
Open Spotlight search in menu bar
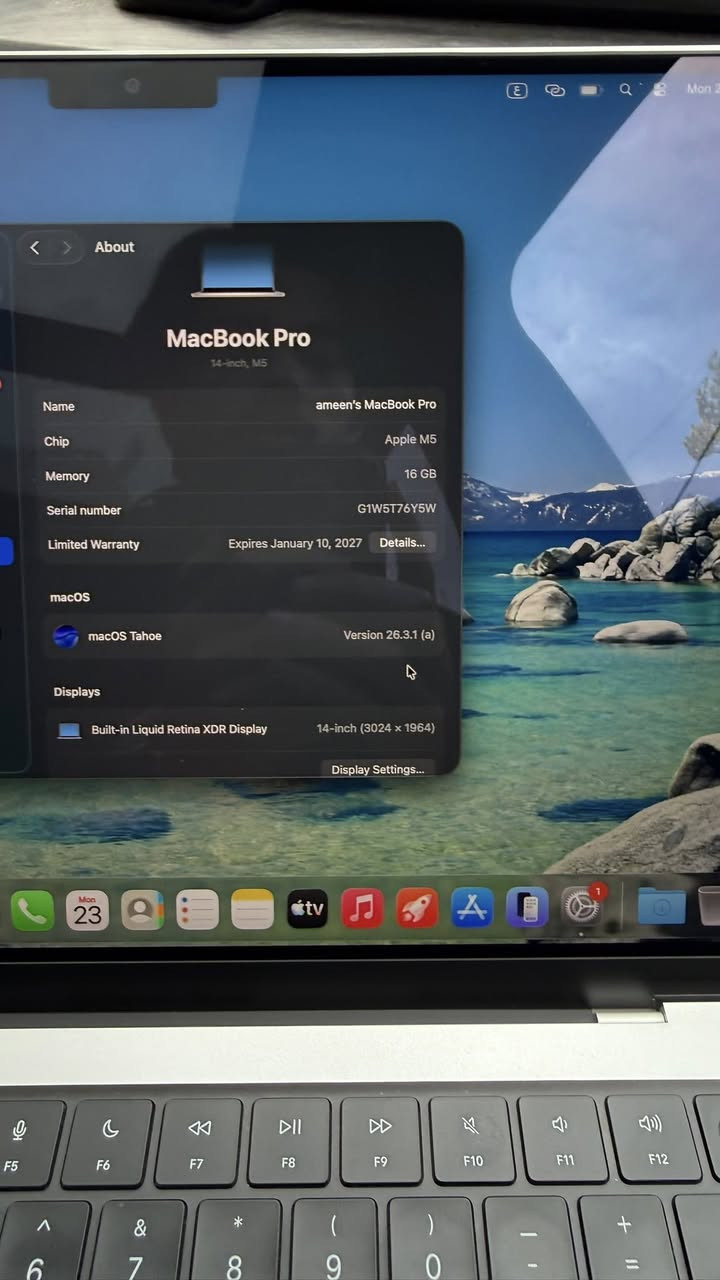pyautogui.click(x=626, y=89)
